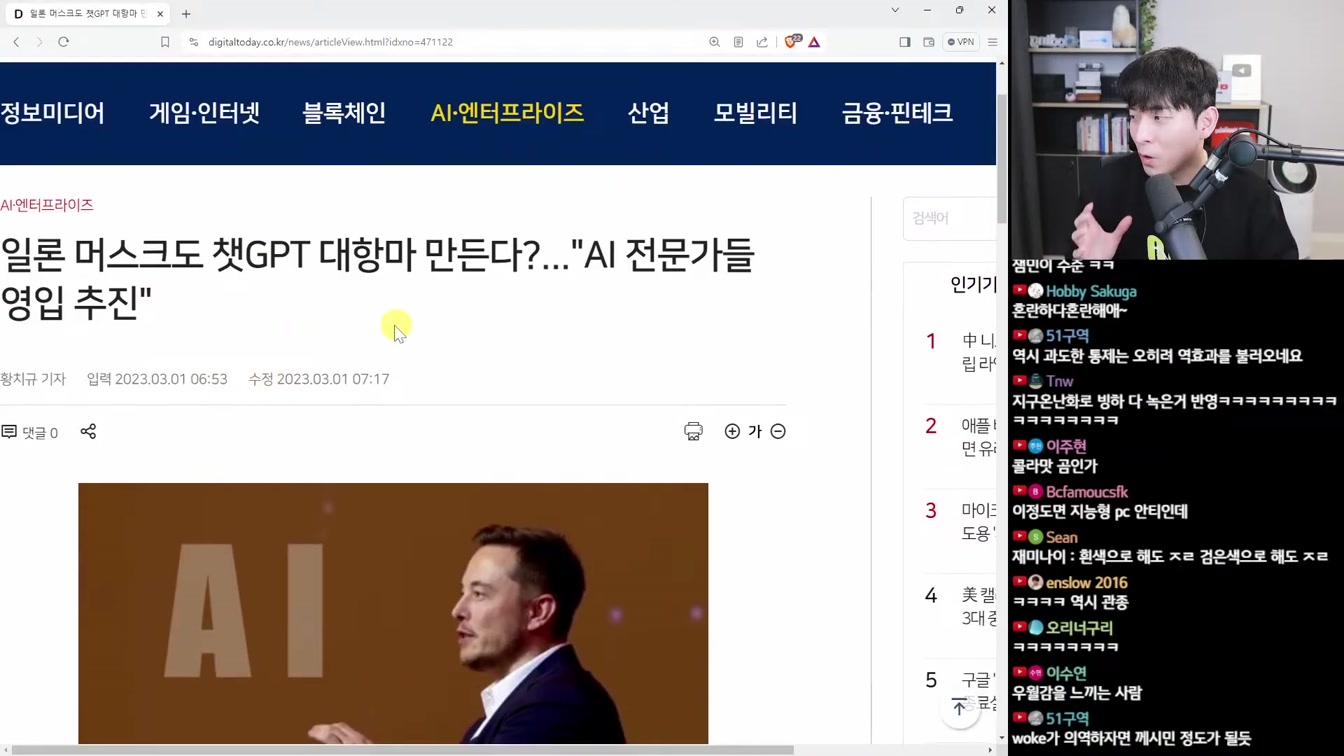
Task: Click chat username 오리너구리
Action: point(1079,628)
